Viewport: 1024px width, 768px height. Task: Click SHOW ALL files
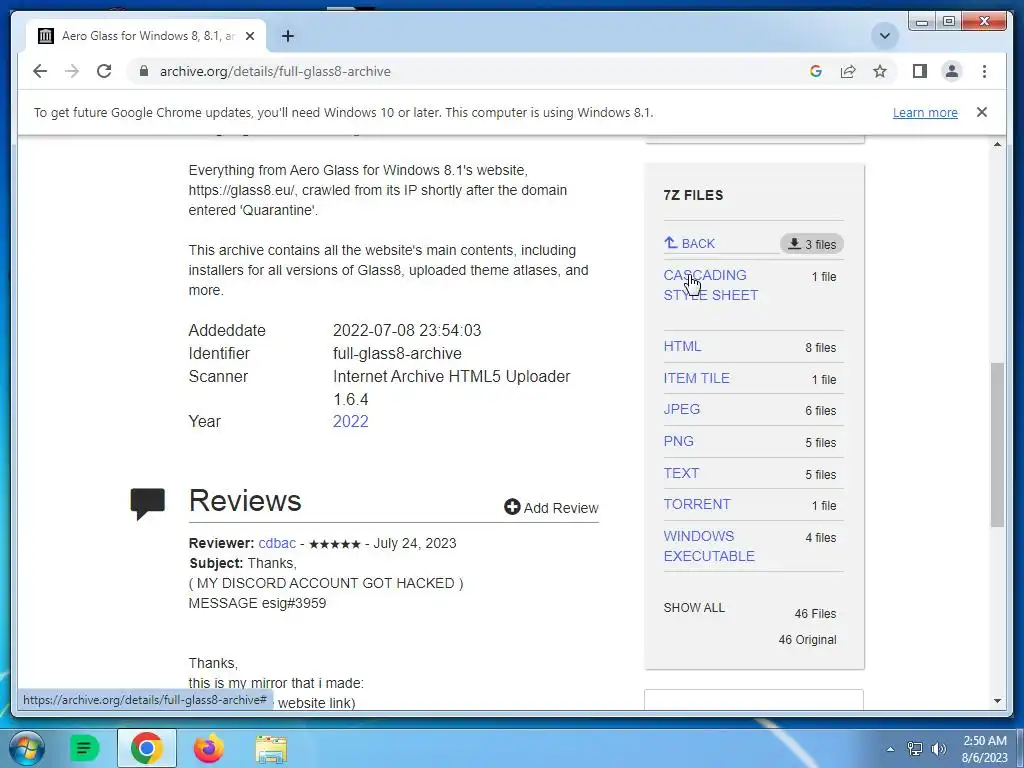[x=694, y=608]
